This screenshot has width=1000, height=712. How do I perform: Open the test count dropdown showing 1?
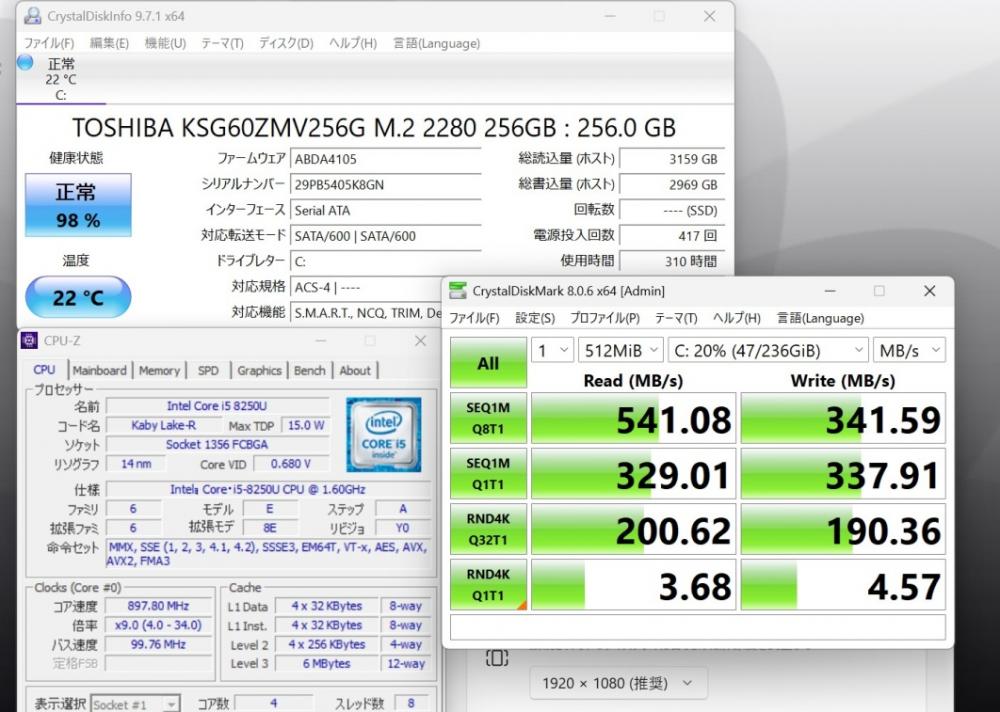click(x=552, y=350)
